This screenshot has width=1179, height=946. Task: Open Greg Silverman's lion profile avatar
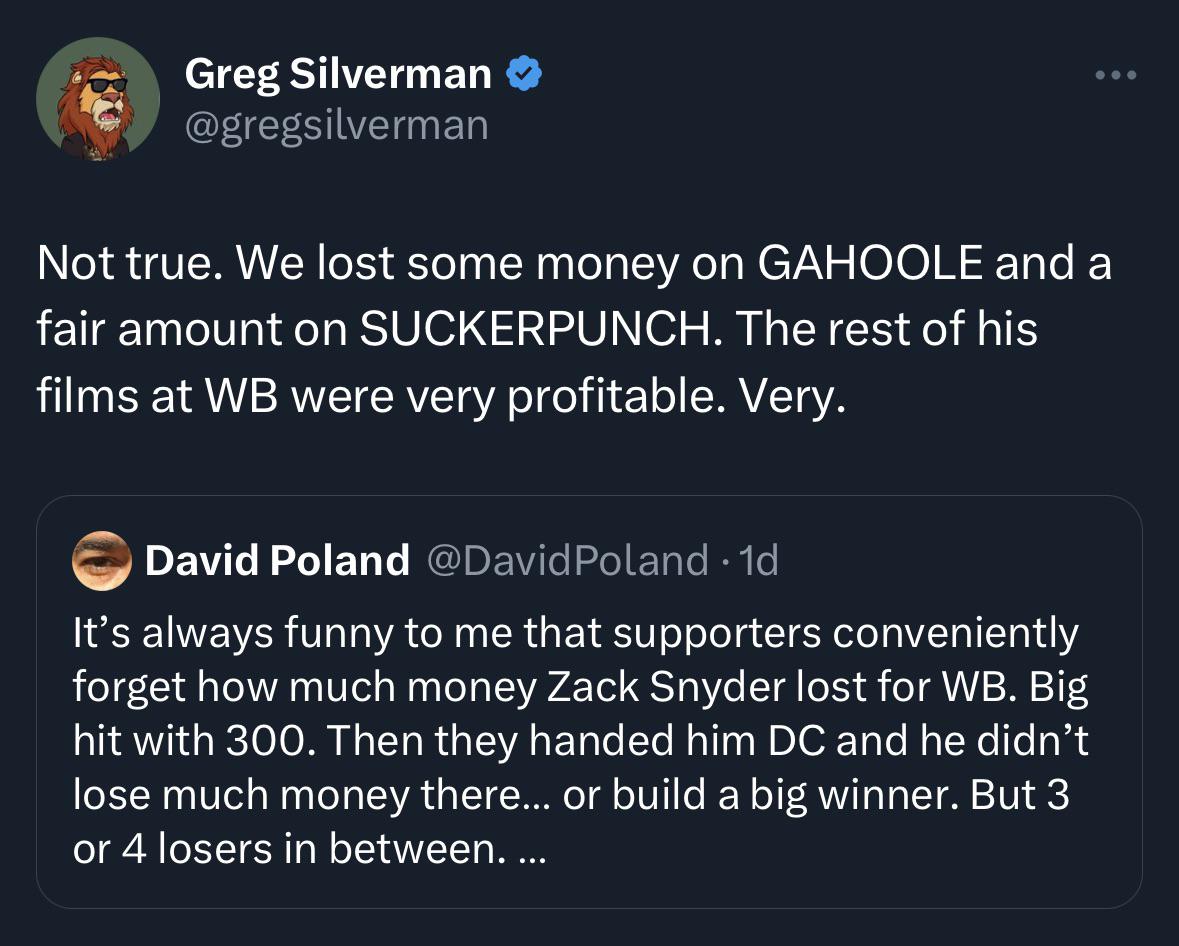click(98, 99)
